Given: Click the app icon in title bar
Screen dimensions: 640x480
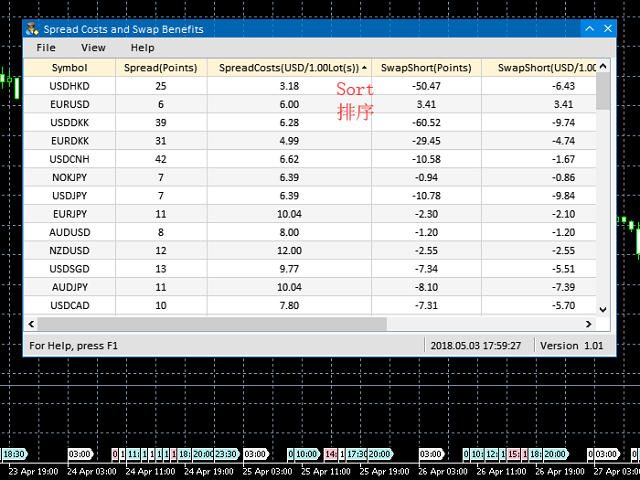Looking at the screenshot, I should pyautogui.click(x=33, y=29).
